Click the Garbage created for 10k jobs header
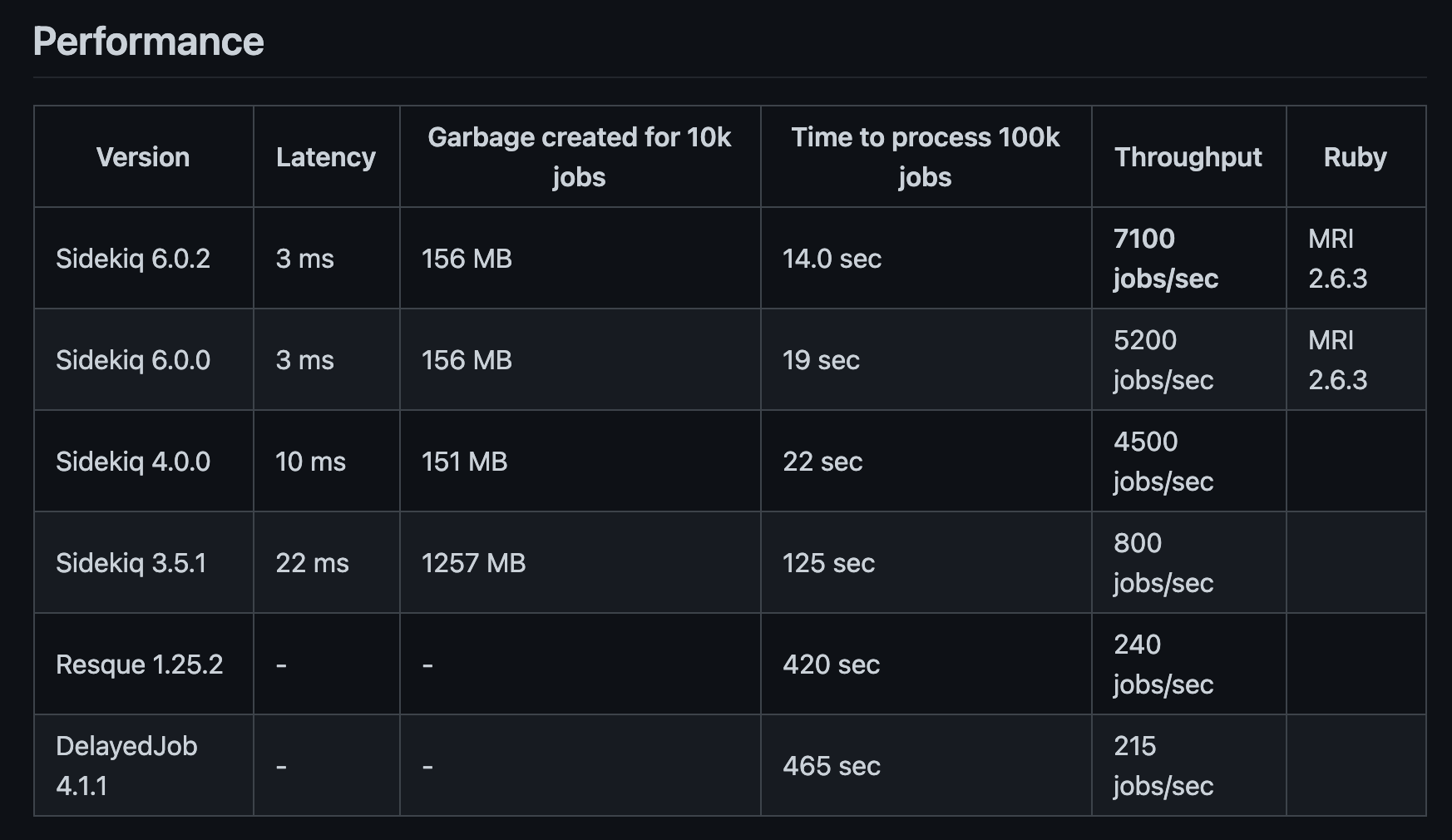1452x840 pixels. (x=580, y=157)
